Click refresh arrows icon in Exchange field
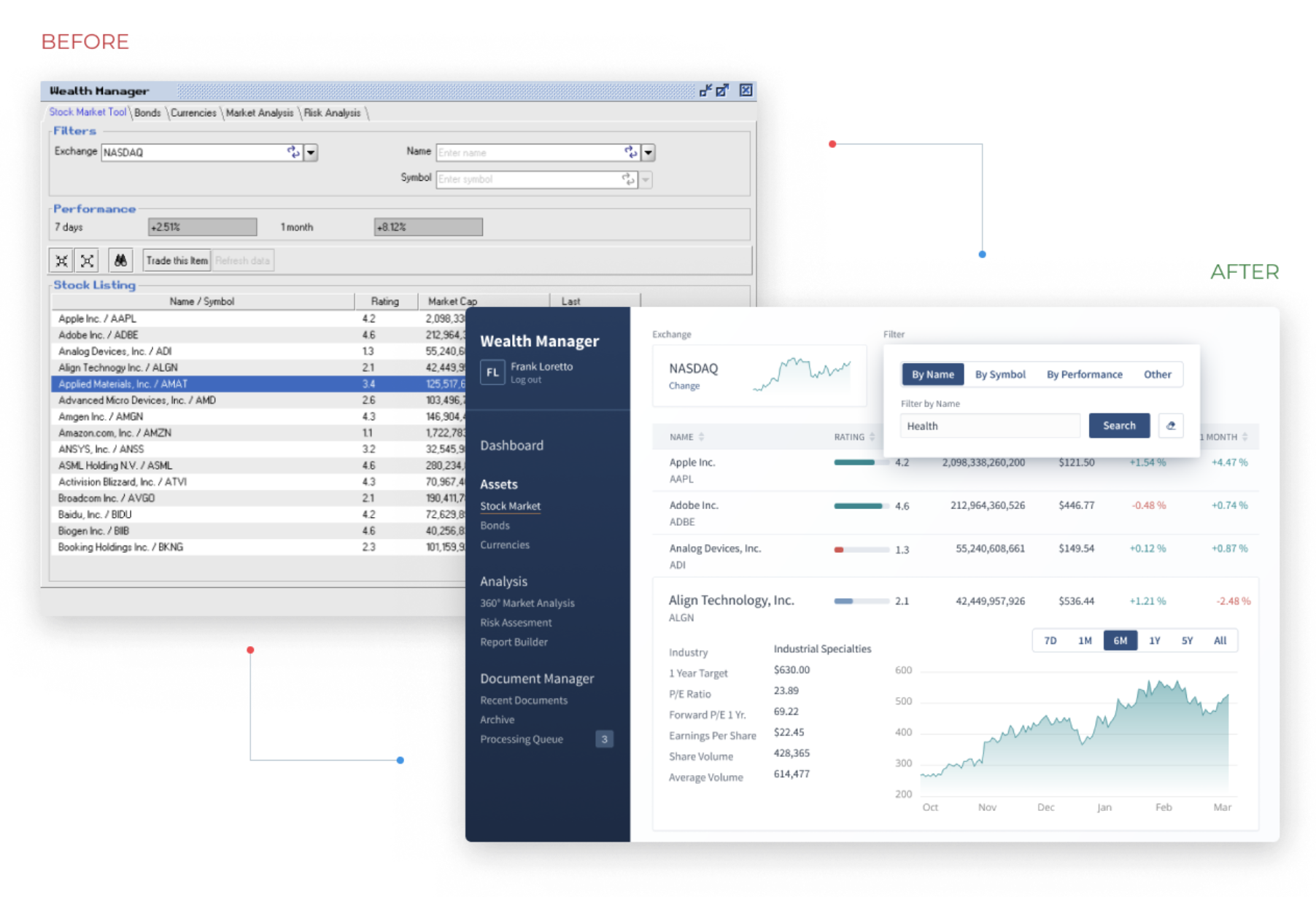The height and width of the screenshot is (897, 1316). pyautogui.click(x=293, y=152)
